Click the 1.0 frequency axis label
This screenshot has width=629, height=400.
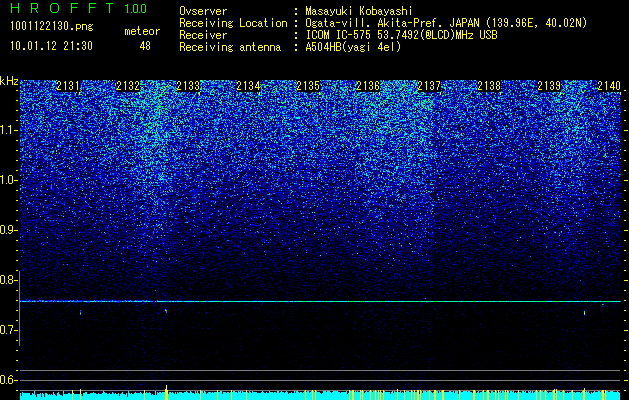pos(9,180)
